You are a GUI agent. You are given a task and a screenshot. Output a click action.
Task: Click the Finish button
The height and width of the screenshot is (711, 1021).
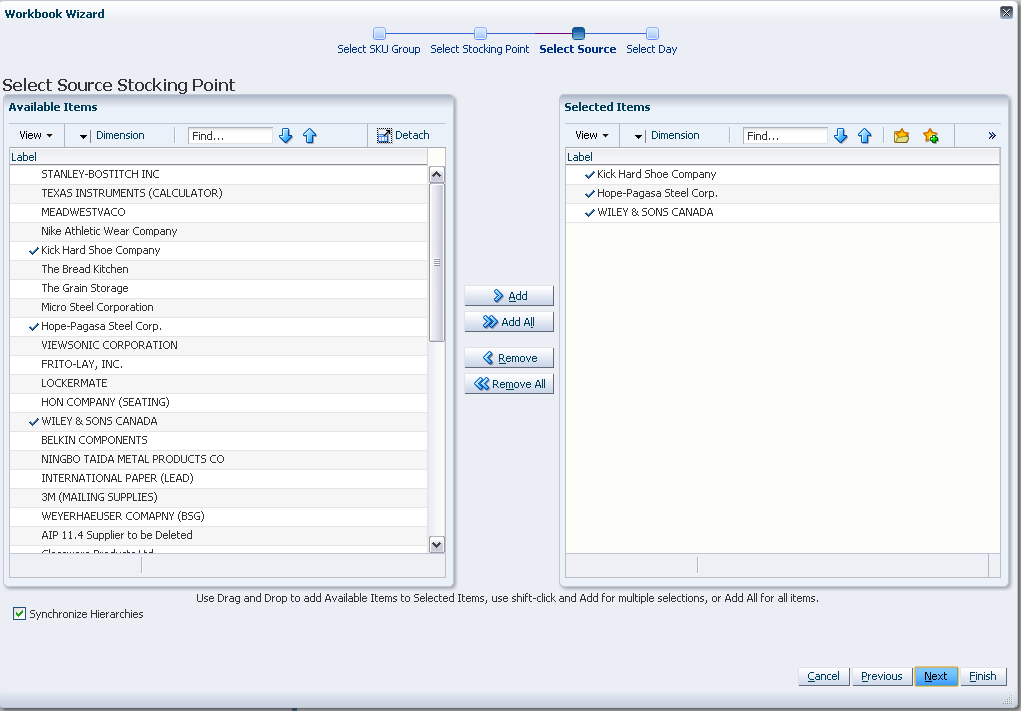(x=983, y=676)
